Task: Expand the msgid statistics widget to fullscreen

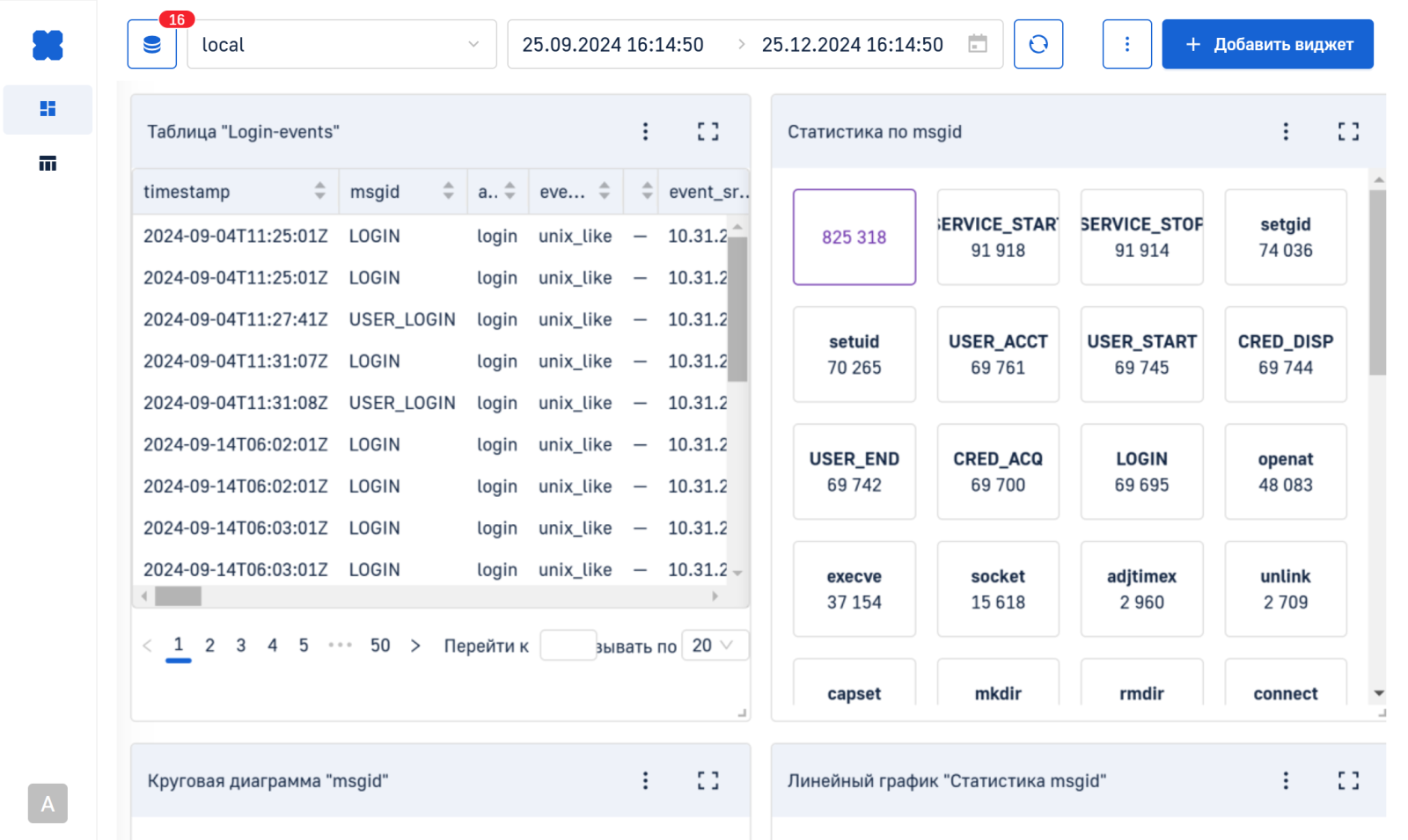Action: [x=1347, y=132]
